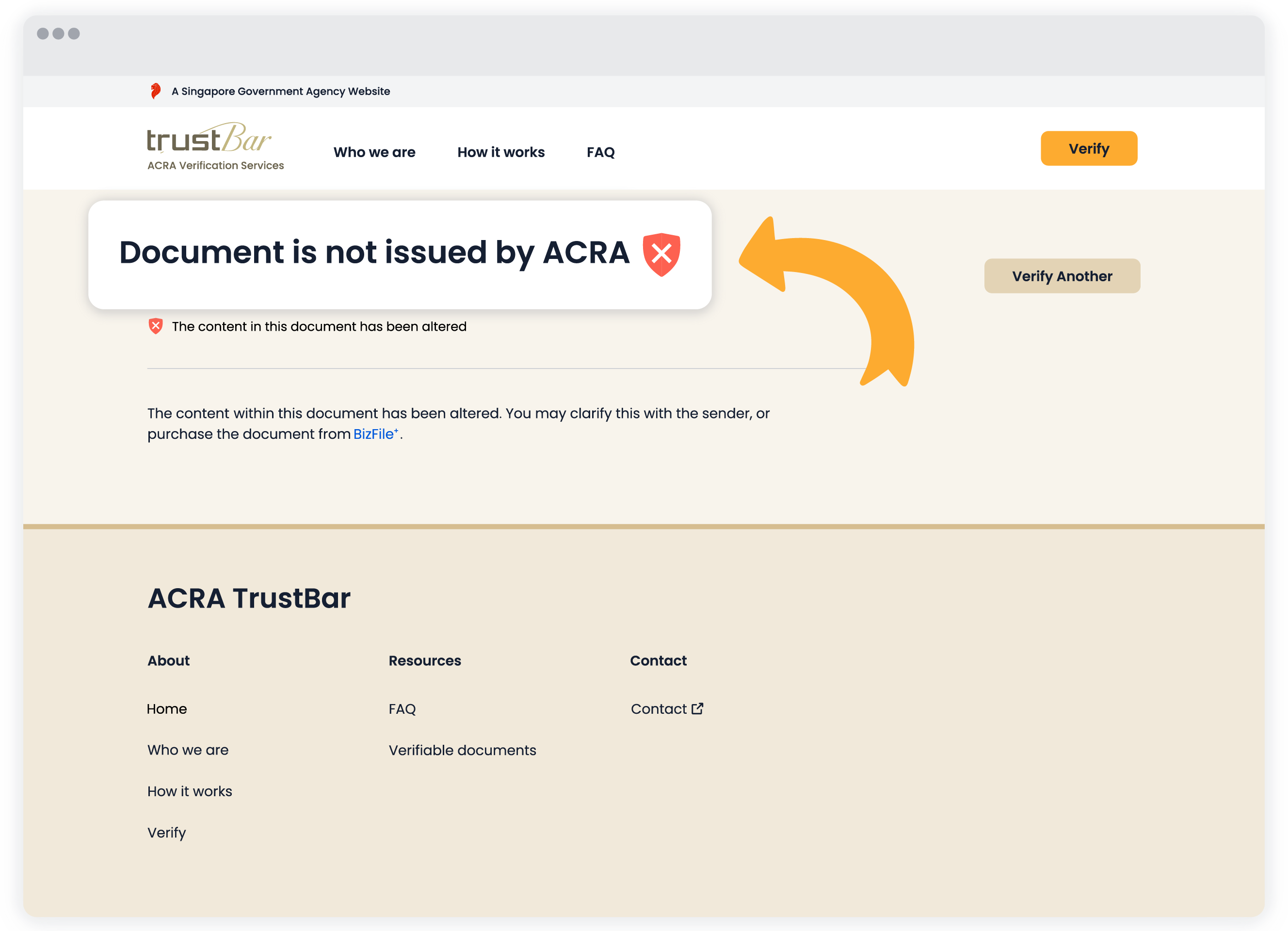Click the external link icon next to Contact
Image resolution: width=1288 pixels, height=931 pixels.
[697, 708]
